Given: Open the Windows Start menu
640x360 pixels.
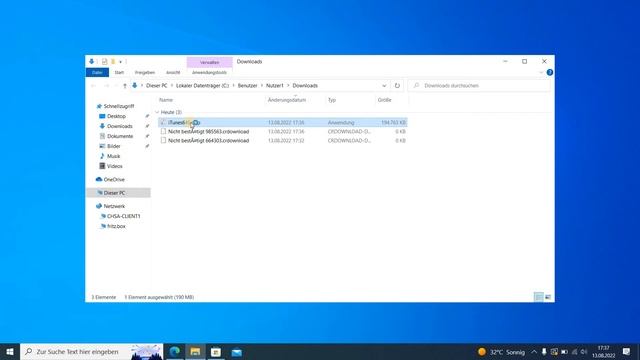Looking at the screenshot, I should click(10, 352).
